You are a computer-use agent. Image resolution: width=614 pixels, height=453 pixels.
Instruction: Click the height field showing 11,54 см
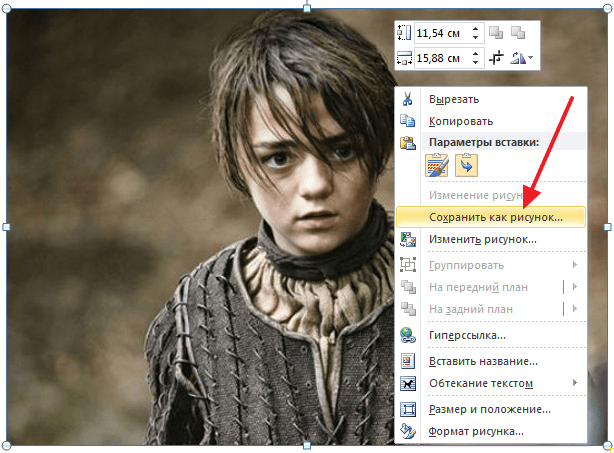tap(440, 33)
